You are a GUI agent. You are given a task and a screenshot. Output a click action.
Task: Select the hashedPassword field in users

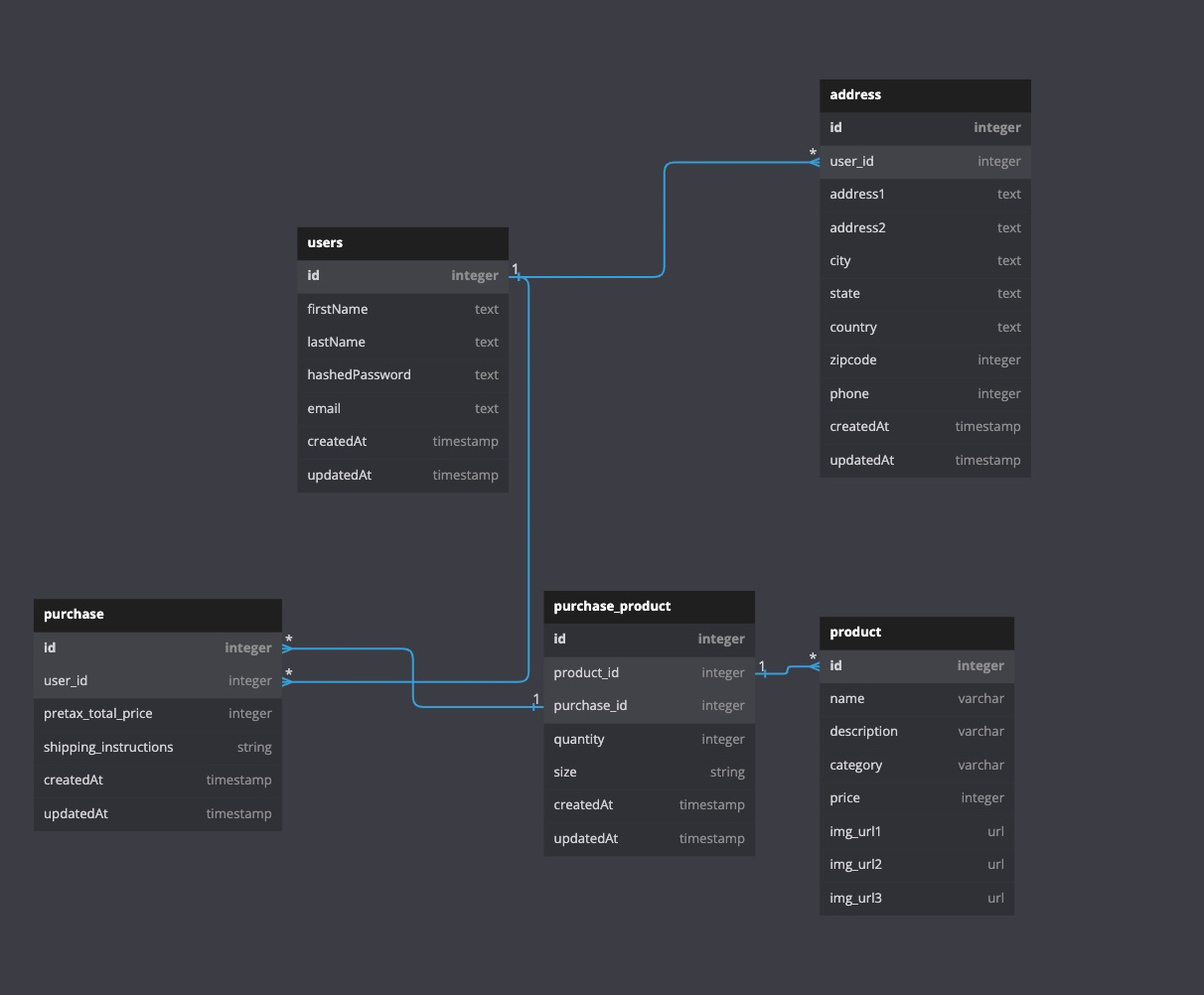tap(402, 374)
